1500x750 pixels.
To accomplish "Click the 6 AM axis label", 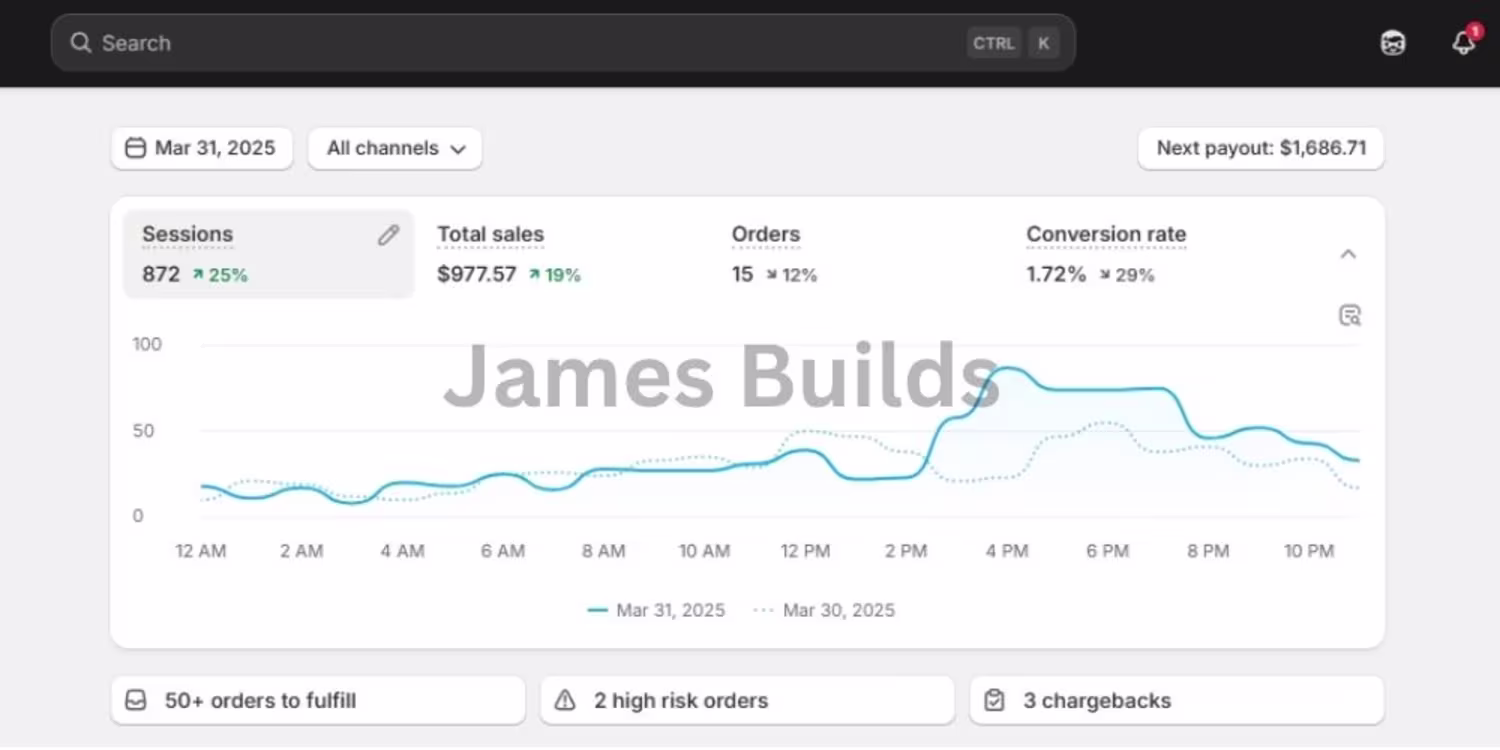I will tap(502, 551).
